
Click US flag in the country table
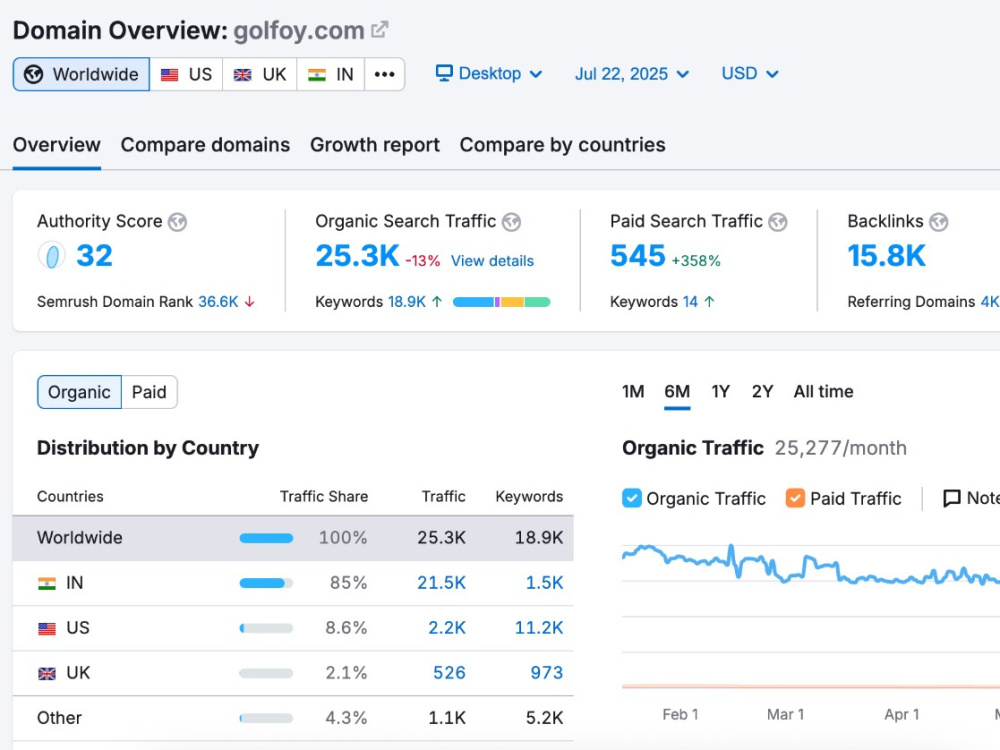(x=47, y=628)
